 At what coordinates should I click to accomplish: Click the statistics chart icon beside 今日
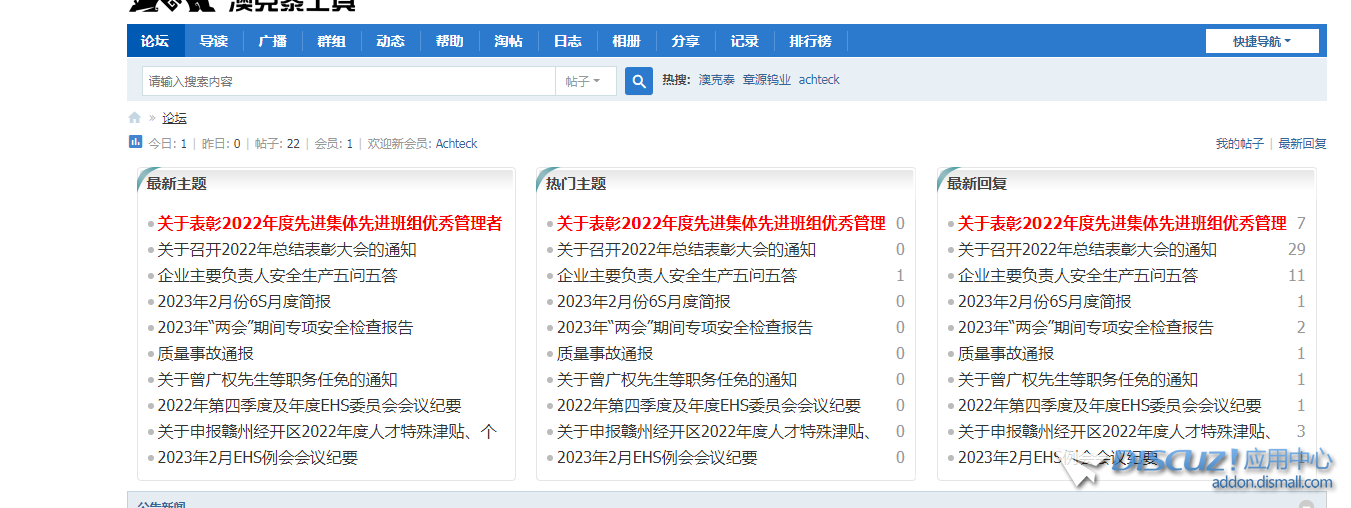tap(135, 142)
